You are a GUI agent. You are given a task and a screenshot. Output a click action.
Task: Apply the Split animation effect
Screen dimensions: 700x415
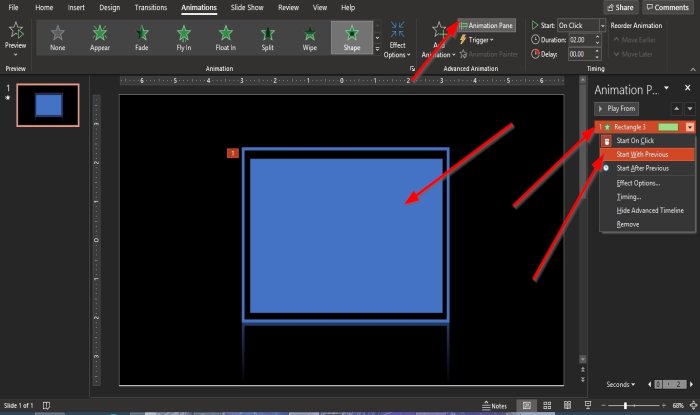click(267, 38)
